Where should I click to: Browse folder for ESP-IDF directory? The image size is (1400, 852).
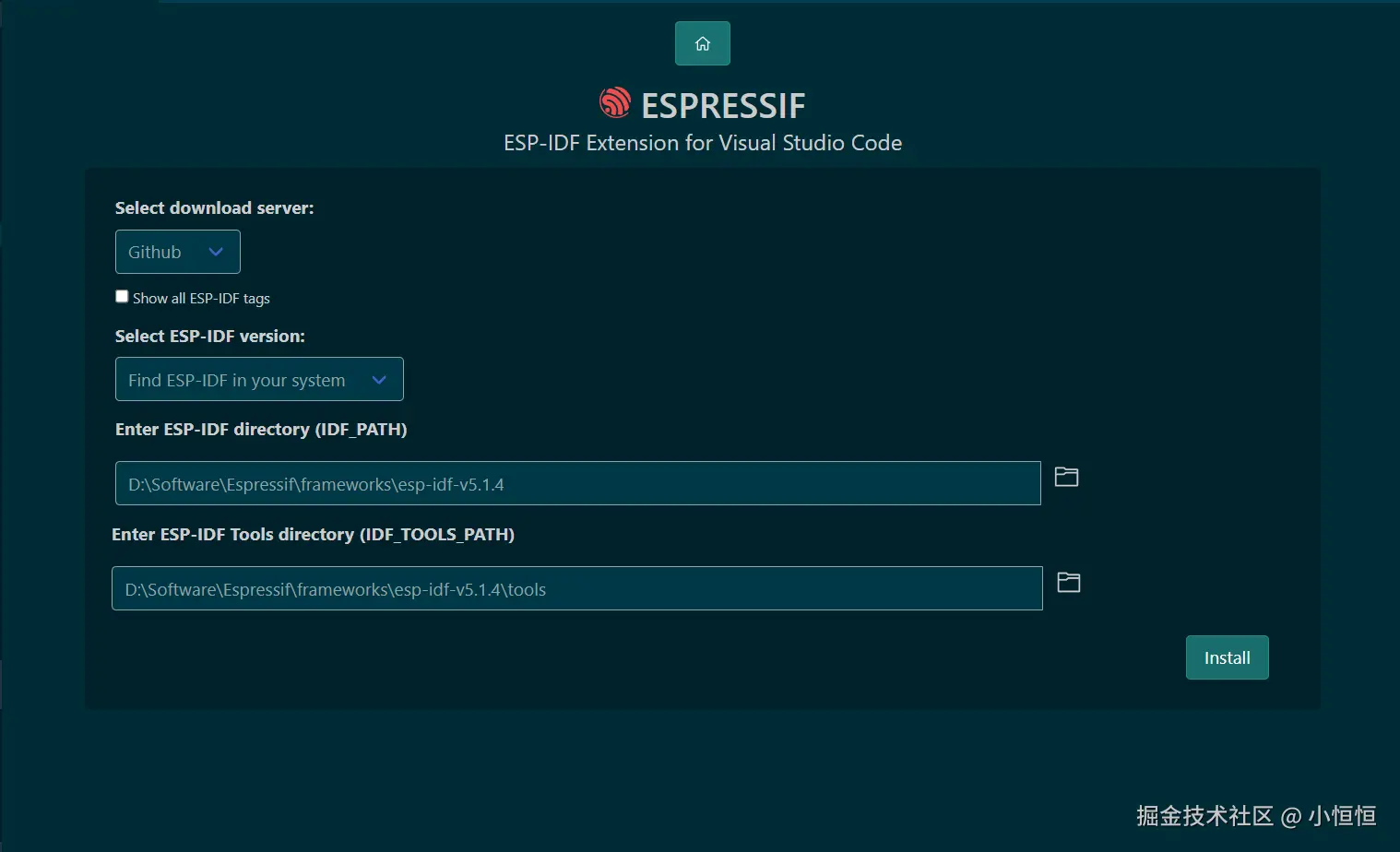(x=1066, y=477)
